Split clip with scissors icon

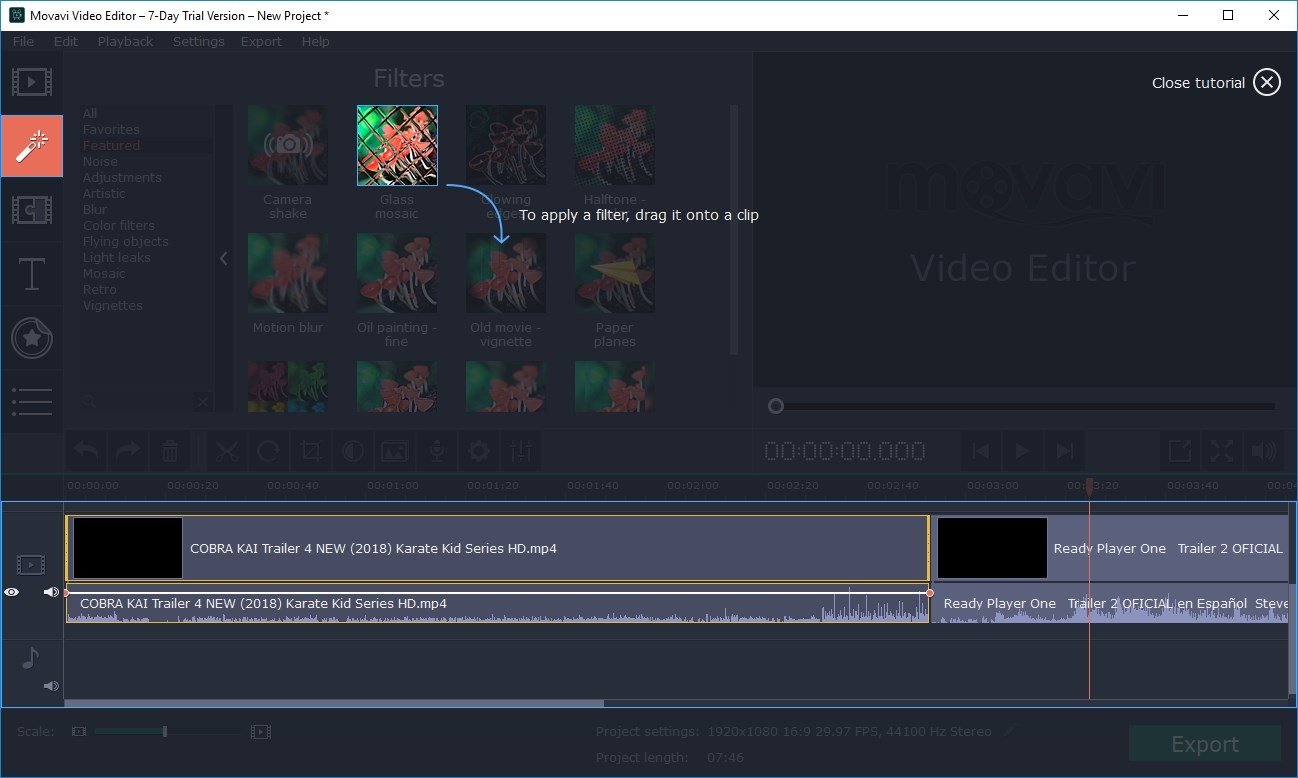227,452
